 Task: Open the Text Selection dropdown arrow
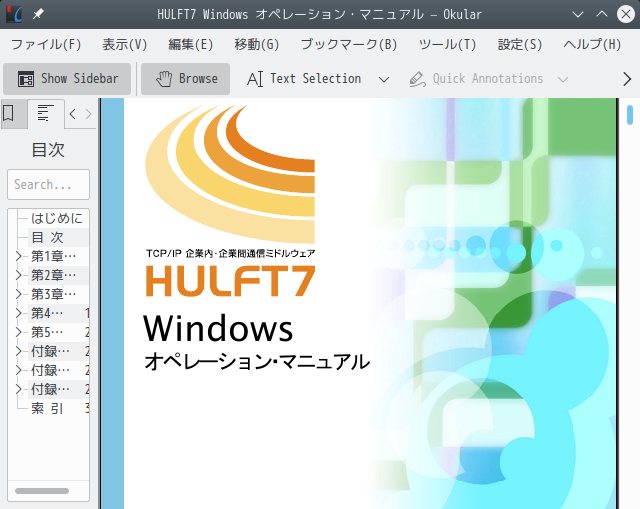[384, 79]
